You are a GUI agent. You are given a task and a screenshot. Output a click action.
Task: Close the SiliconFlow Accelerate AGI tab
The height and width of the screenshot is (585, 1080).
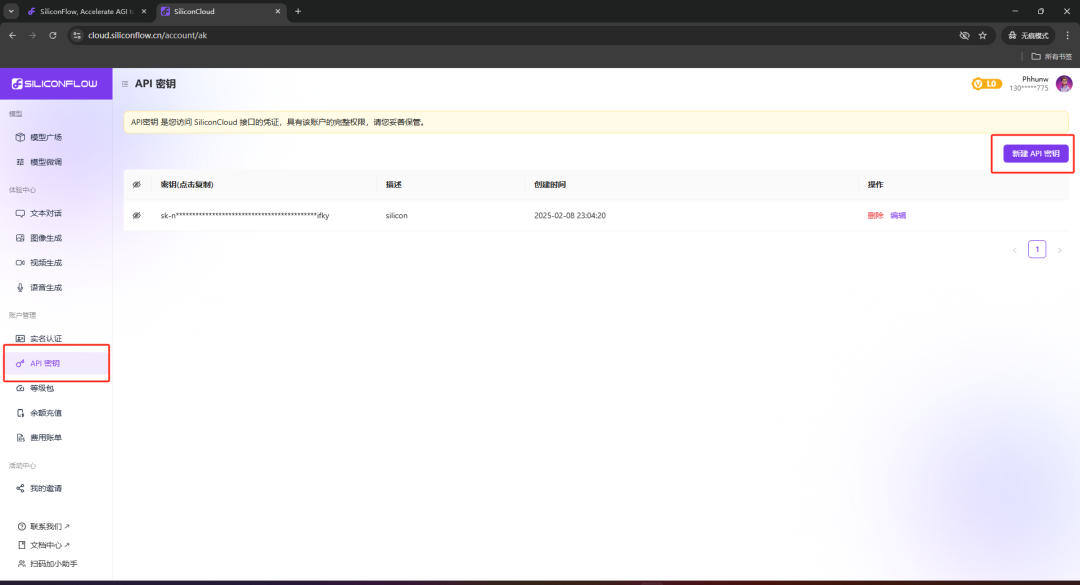click(x=144, y=11)
